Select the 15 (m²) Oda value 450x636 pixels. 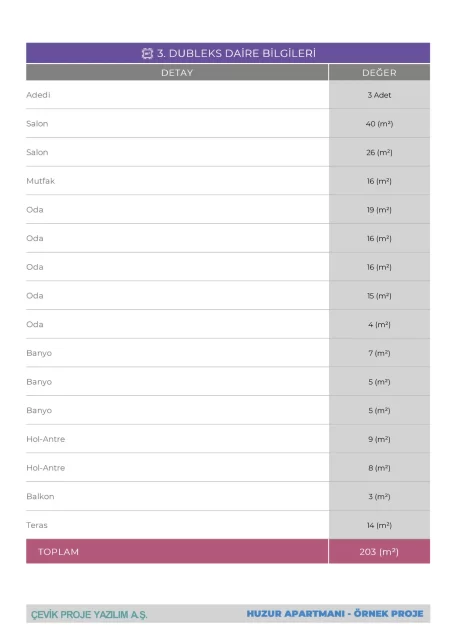pos(379,296)
